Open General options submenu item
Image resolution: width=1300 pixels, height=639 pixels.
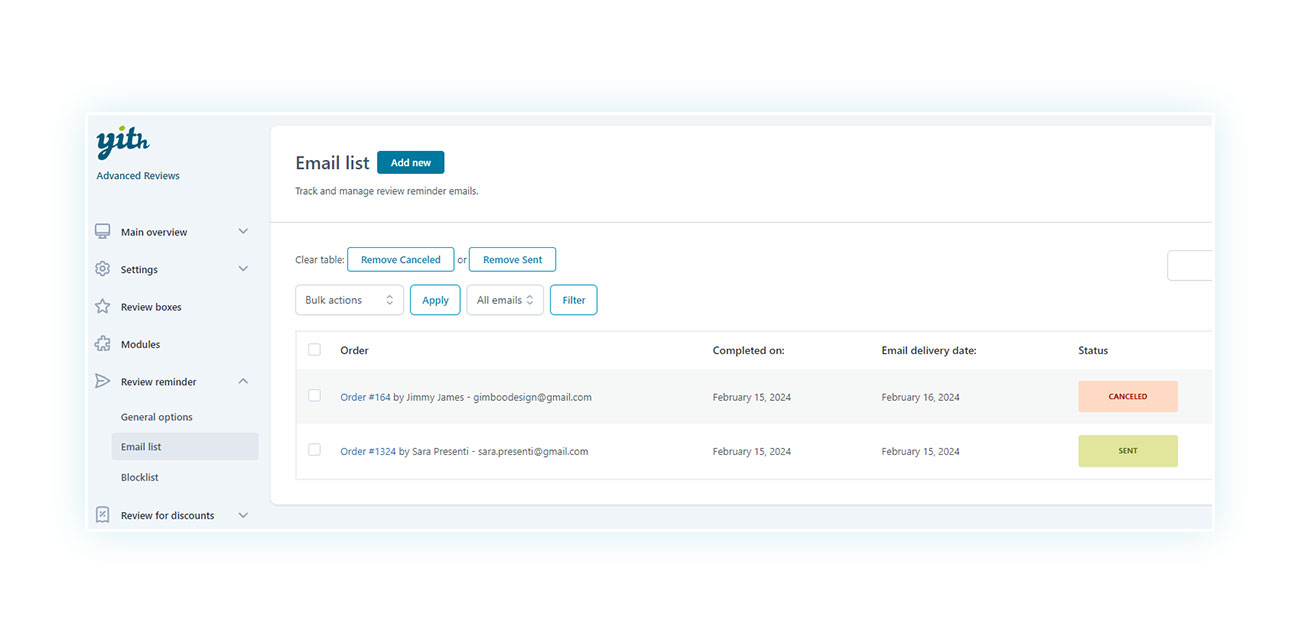[x=157, y=417]
